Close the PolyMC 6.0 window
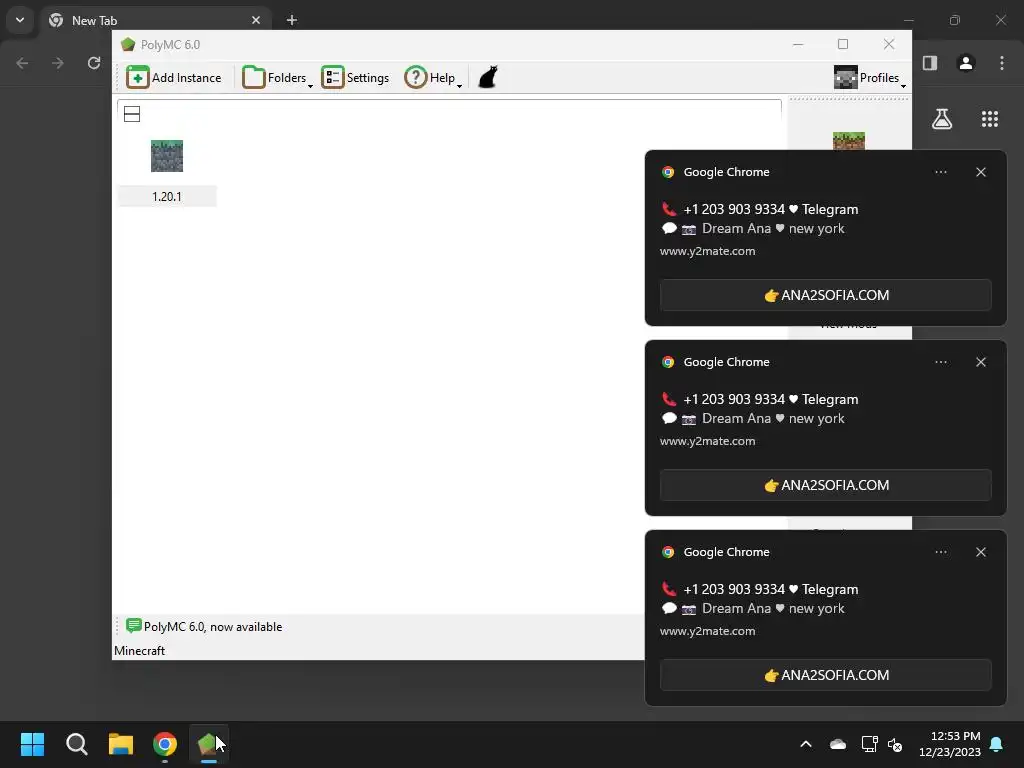The image size is (1024, 768). (x=889, y=44)
